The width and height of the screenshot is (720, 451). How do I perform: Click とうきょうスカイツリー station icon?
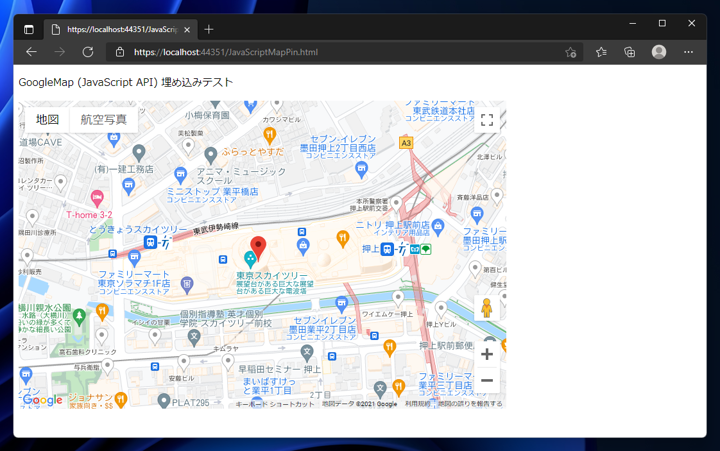pyautogui.click(x=150, y=242)
